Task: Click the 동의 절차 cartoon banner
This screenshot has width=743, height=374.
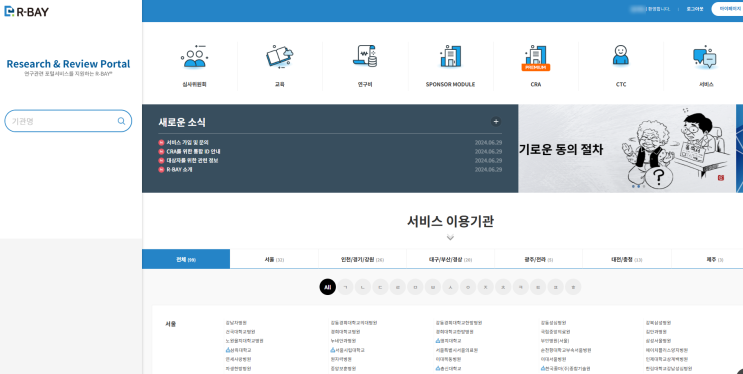Action: click(x=627, y=148)
